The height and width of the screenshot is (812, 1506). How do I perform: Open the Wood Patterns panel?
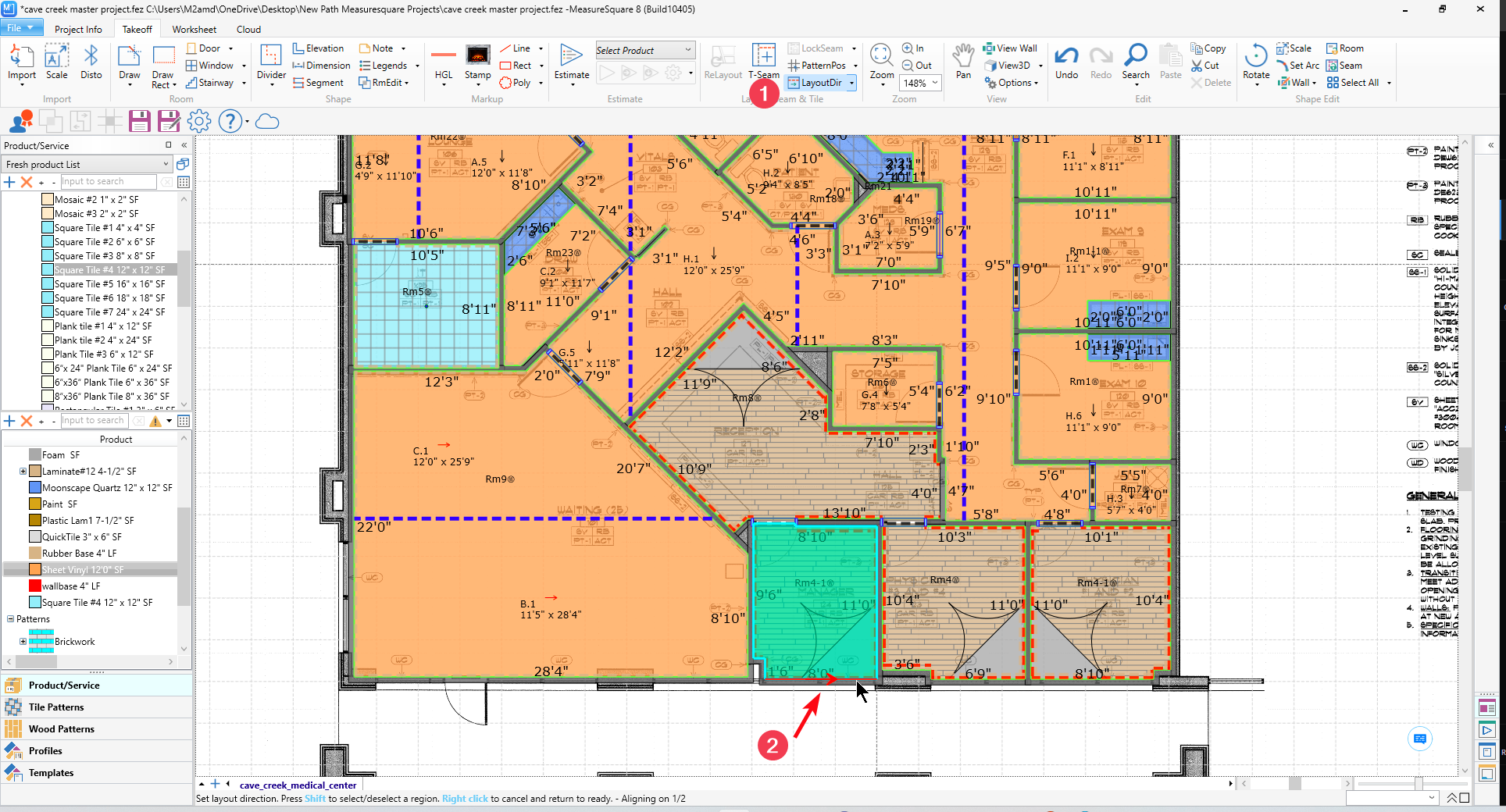[x=97, y=729]
